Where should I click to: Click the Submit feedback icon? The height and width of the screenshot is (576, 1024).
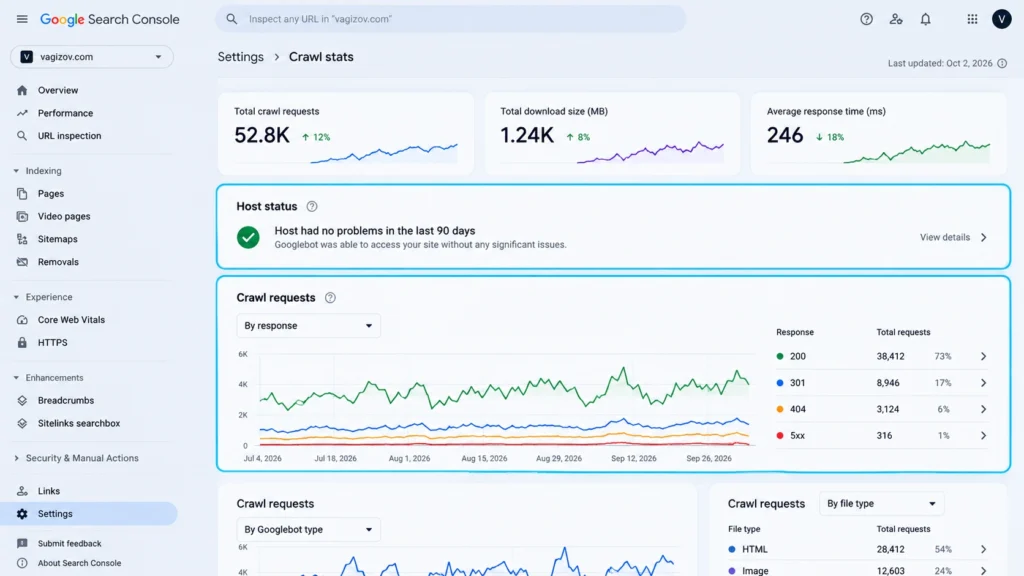tap(22, 543)
